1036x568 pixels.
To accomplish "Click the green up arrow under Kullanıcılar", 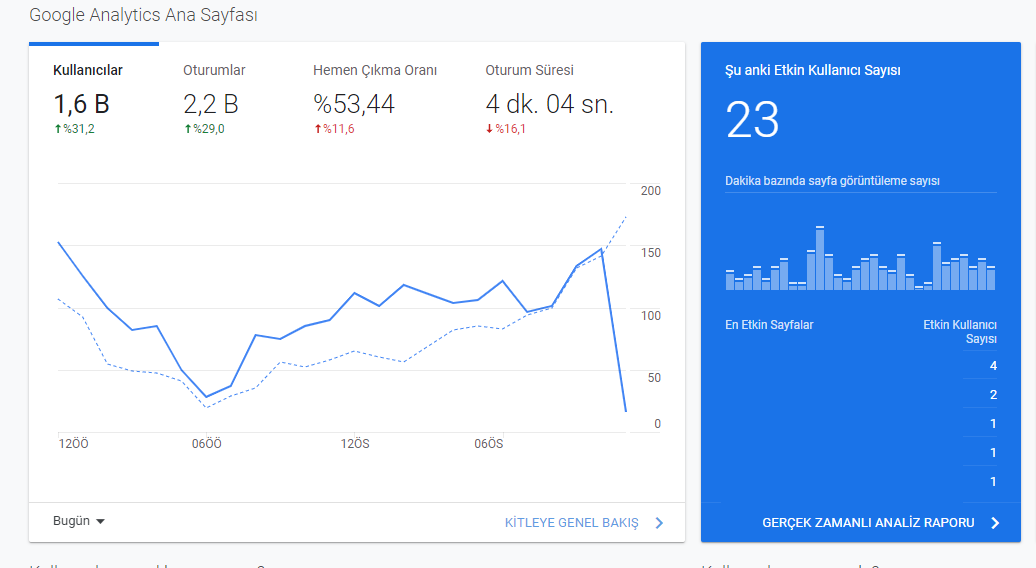I will pos(58,129).
